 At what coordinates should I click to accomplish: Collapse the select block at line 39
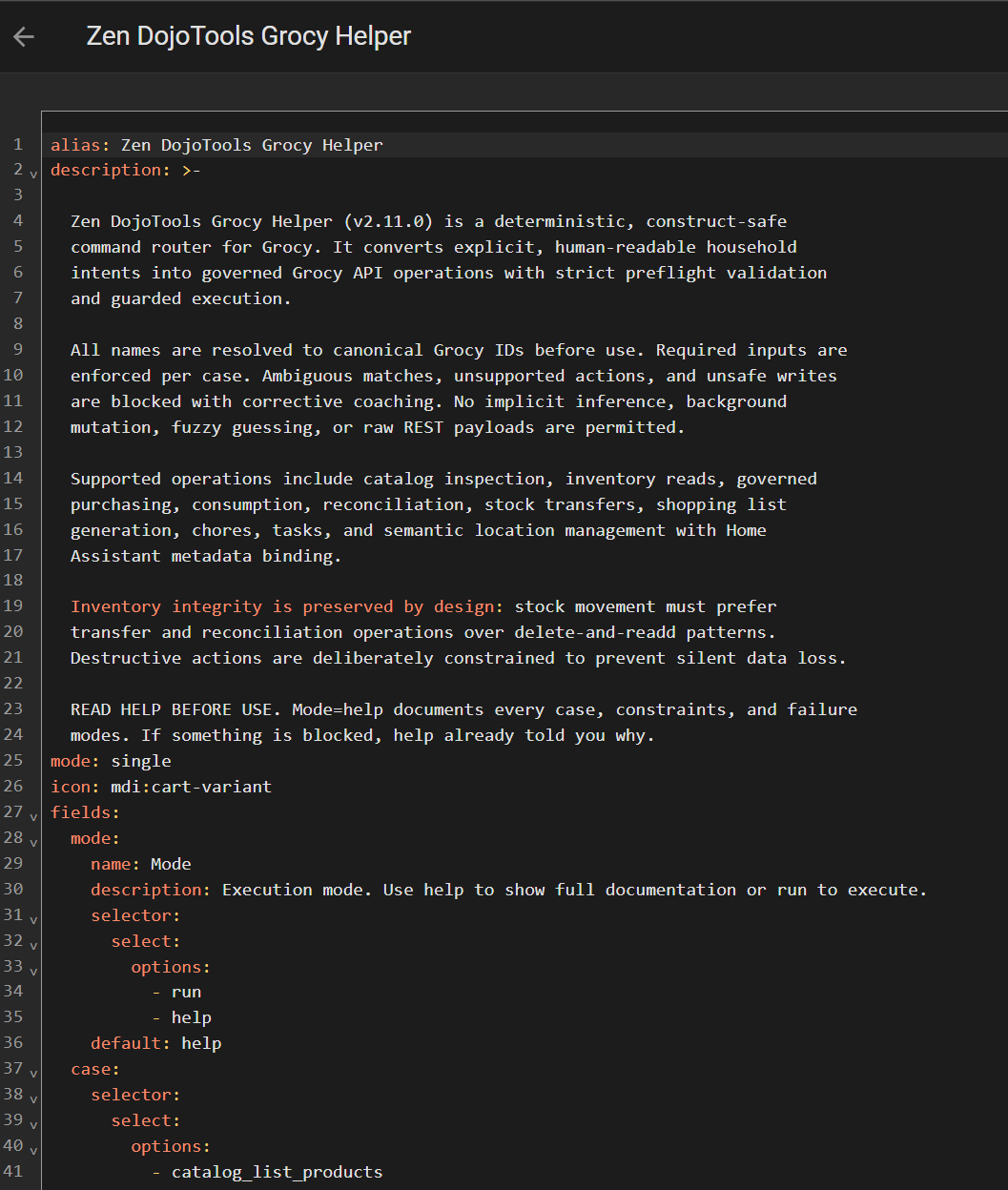34,1124
